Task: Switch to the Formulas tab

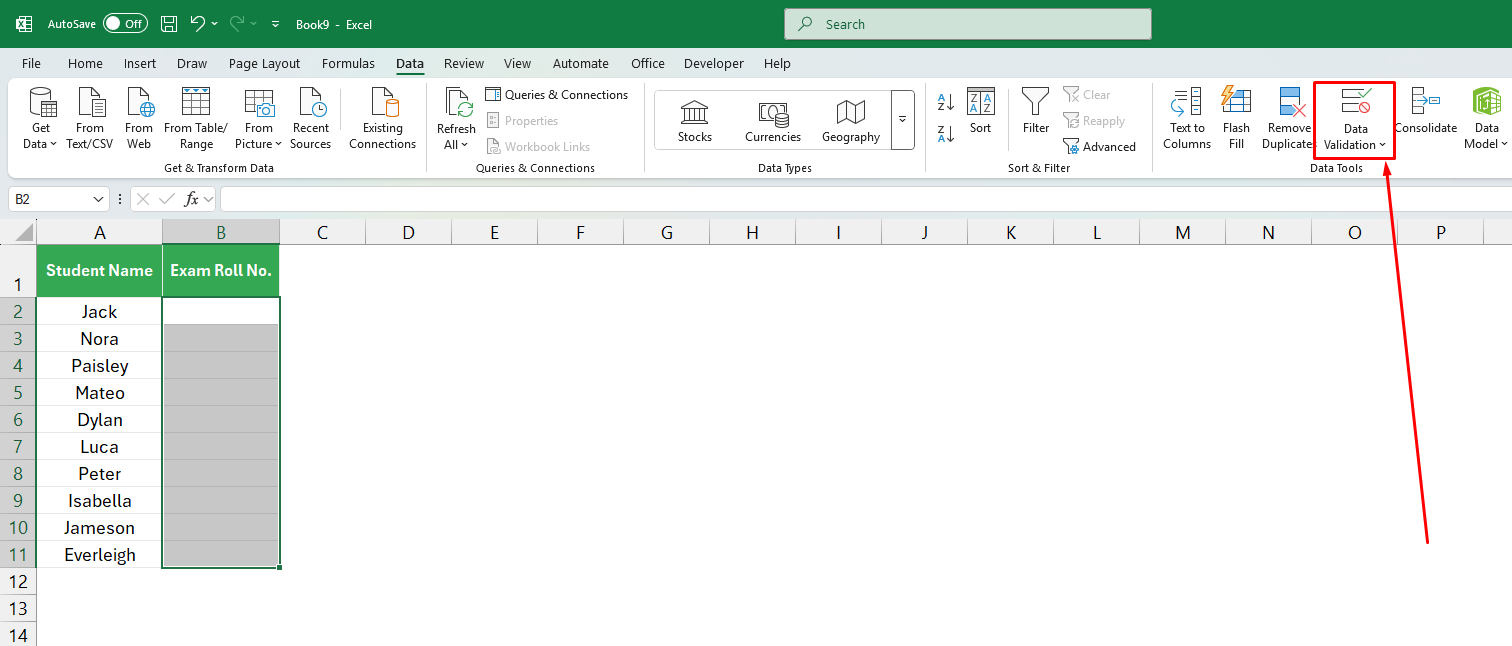Action: tap(348, 63)
